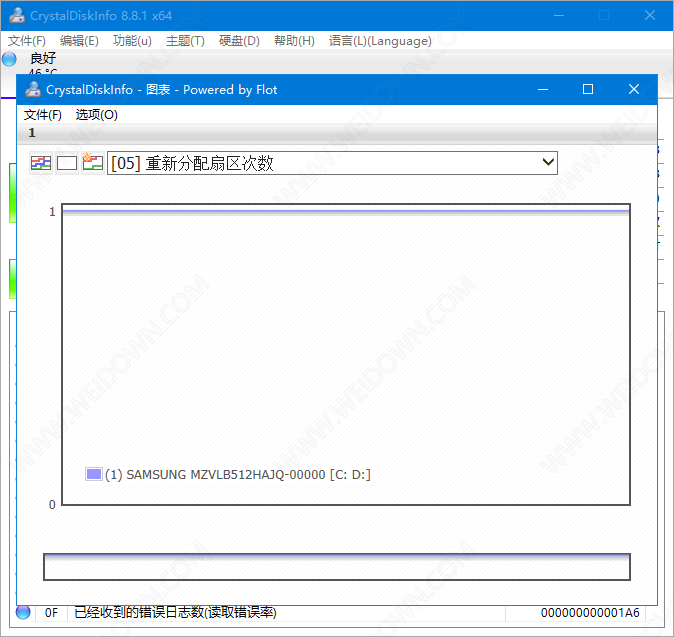Maximize the chart window
The height and width of the screenshot is (637, 674).
click(588, 89)
